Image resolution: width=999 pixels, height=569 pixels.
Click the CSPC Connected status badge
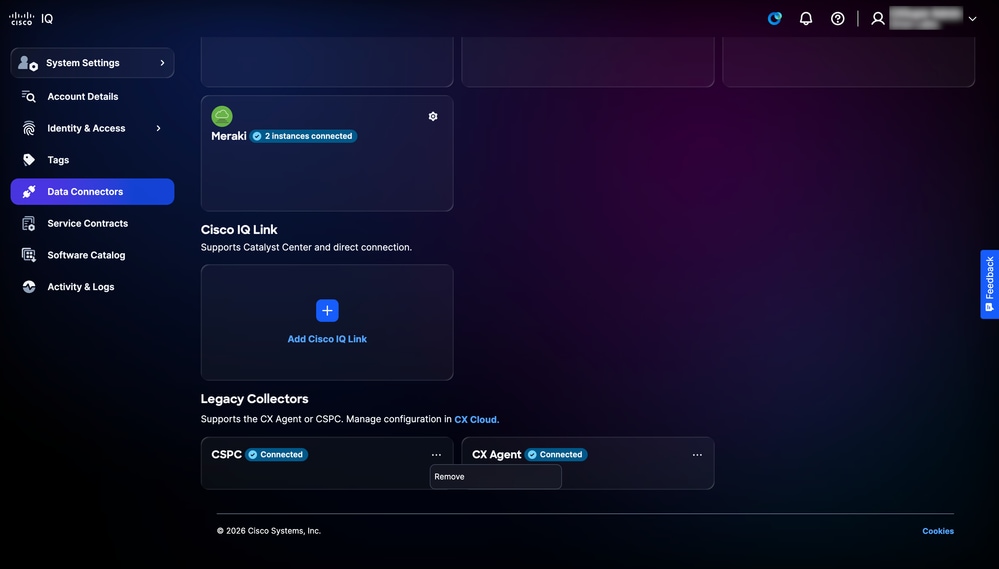tap(277, 454)
